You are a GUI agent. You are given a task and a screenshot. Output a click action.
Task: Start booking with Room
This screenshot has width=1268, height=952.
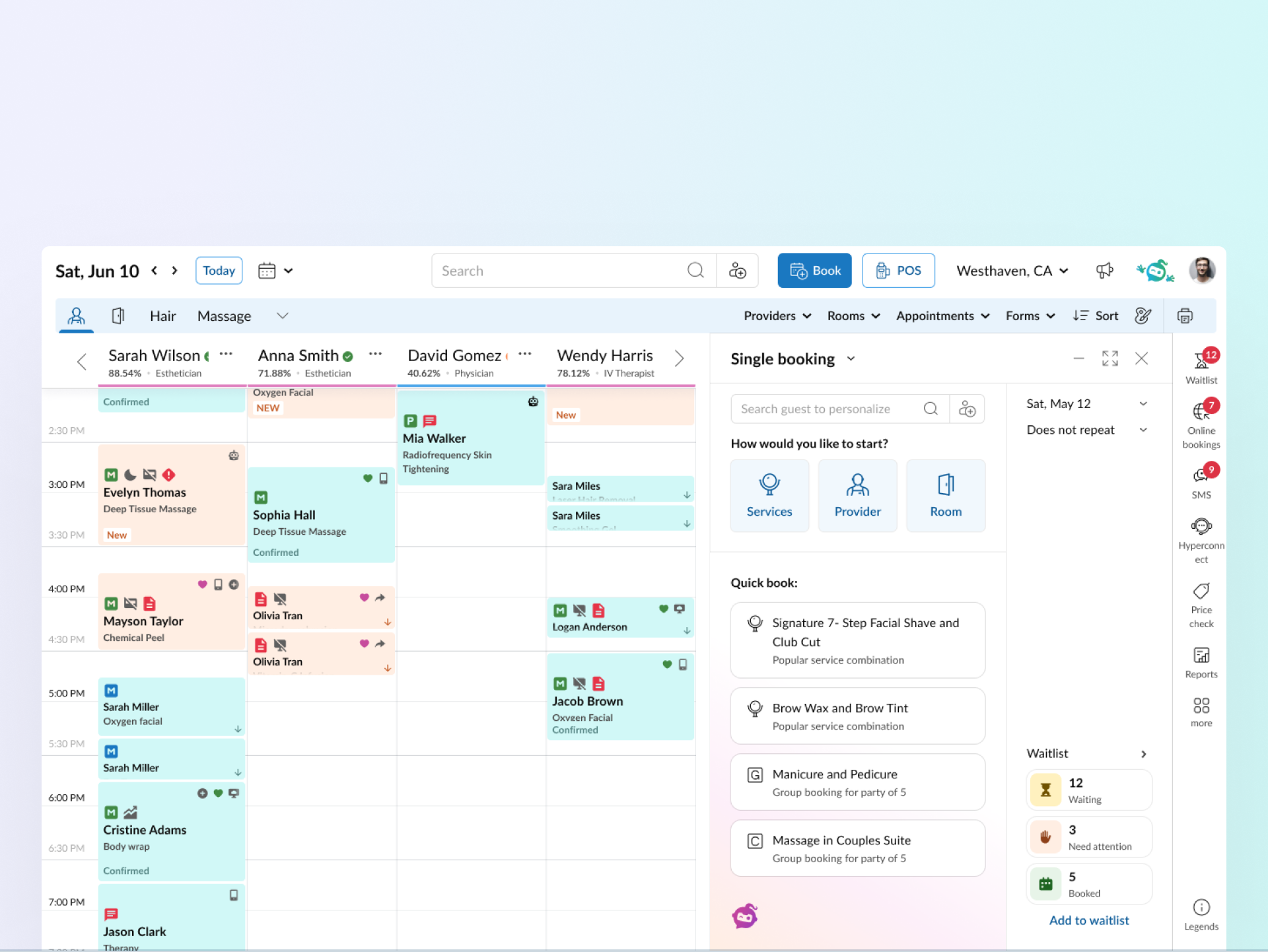coord(946,496)
